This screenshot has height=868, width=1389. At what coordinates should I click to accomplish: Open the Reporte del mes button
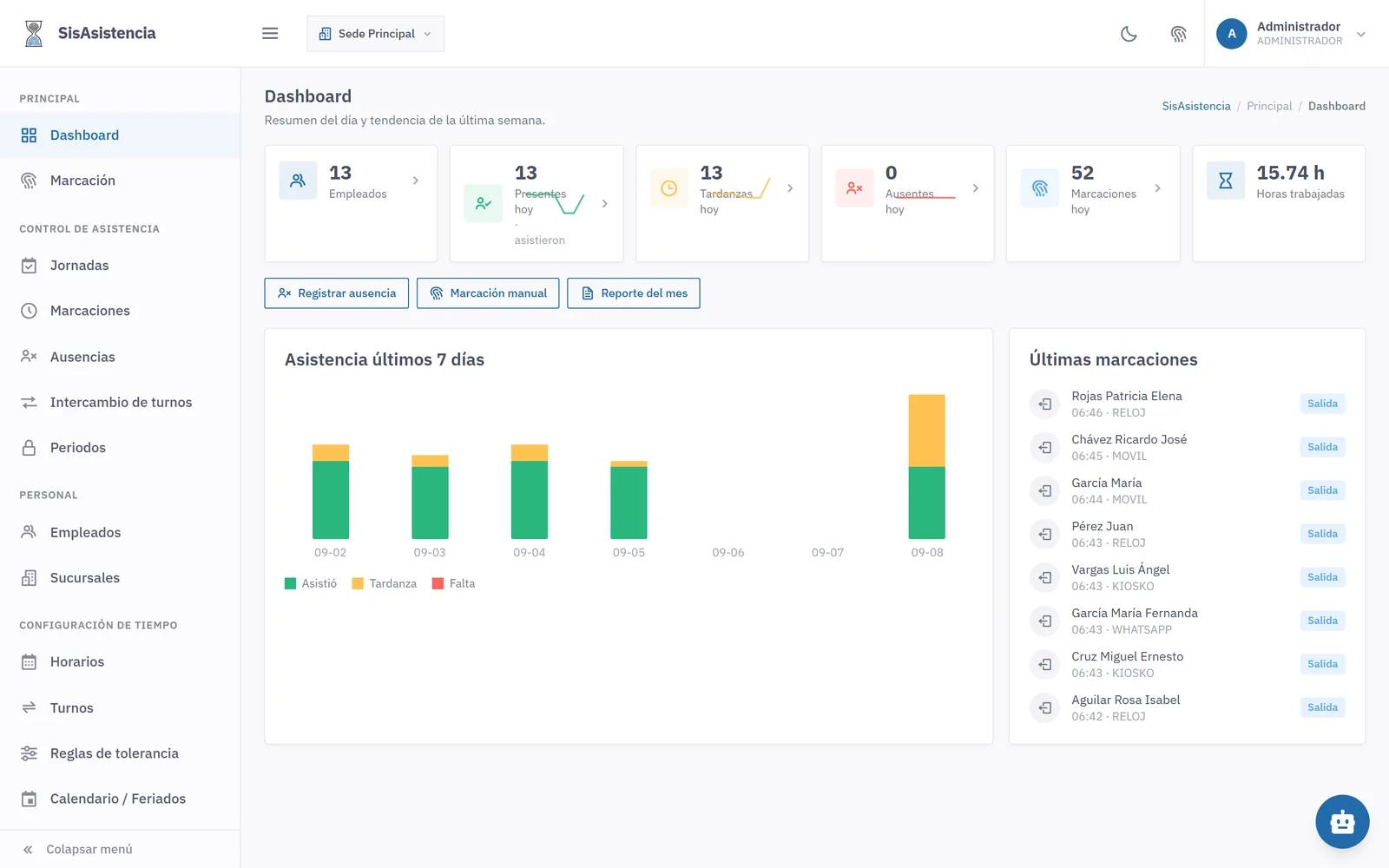tap(634, 293)
